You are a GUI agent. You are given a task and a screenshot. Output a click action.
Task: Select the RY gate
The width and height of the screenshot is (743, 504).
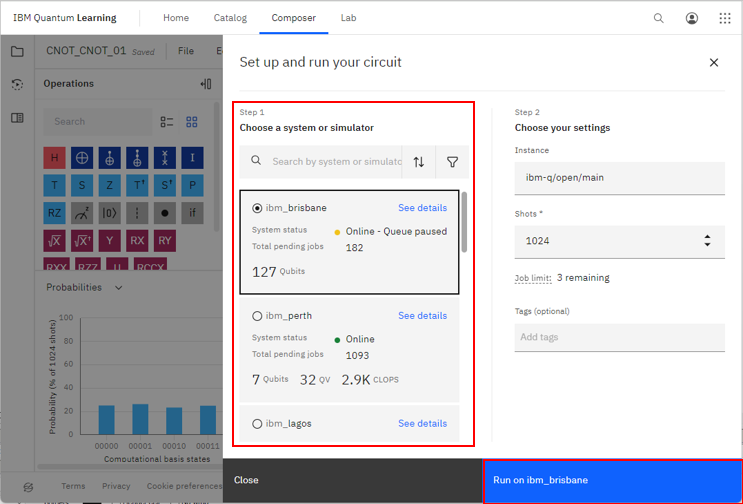(x=164, y=241)
